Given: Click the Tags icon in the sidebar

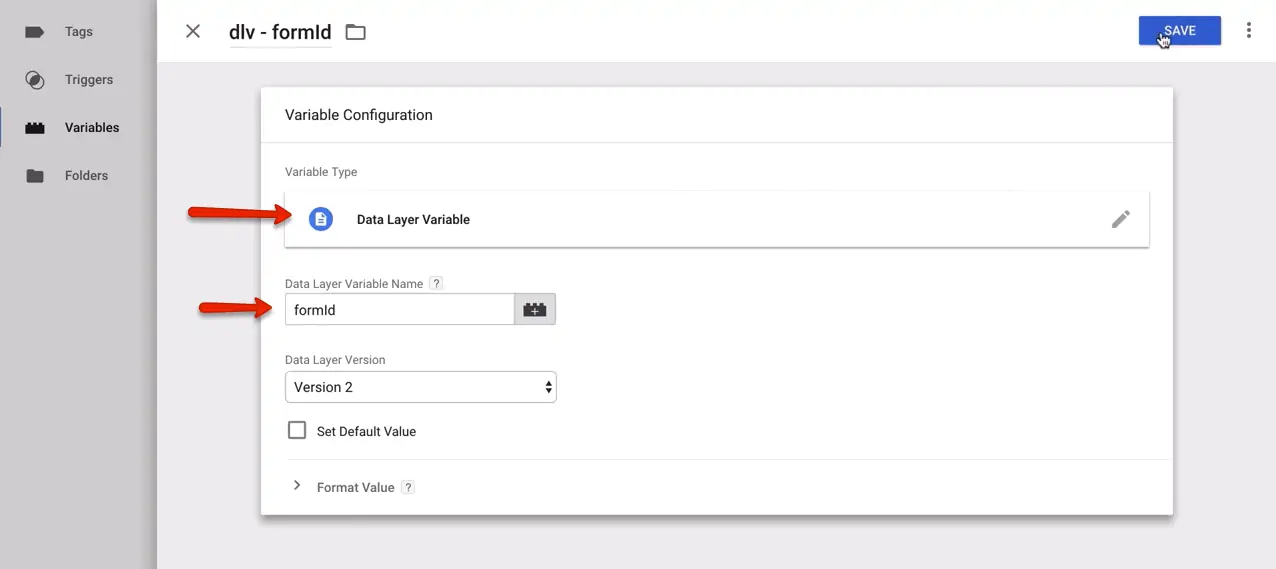Looking at the screenshot, I should 35,32.
